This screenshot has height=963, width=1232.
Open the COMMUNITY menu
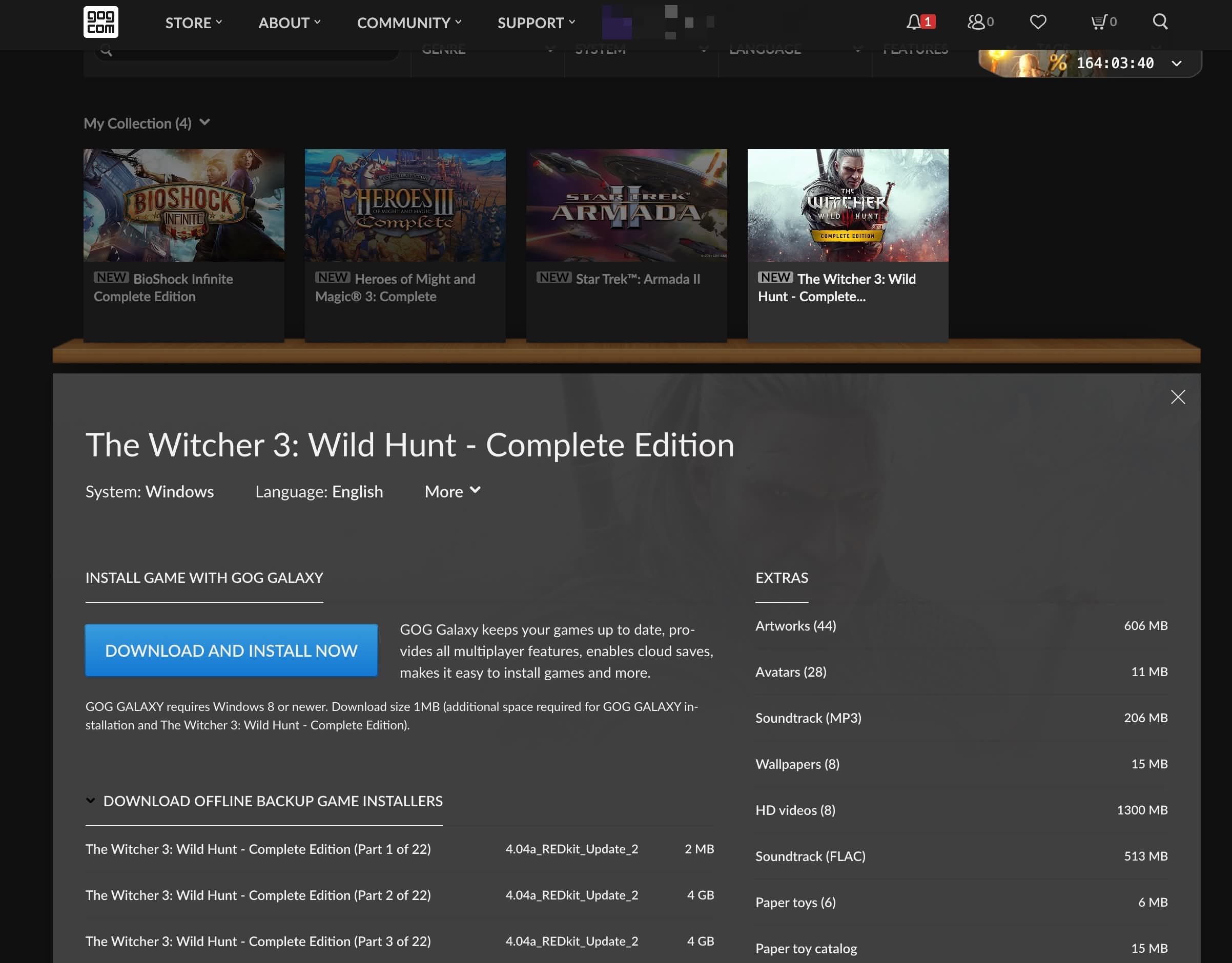(408, 23)
